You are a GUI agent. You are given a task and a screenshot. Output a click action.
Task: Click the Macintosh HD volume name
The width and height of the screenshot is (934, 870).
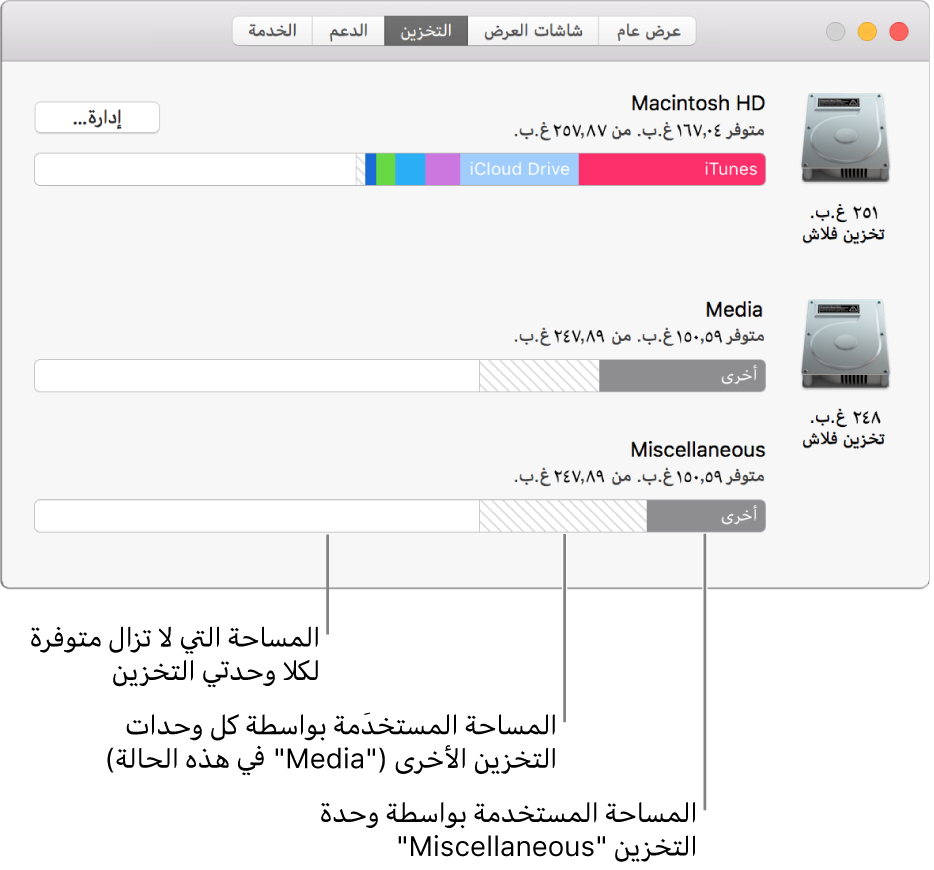click(x=698, y=103)
